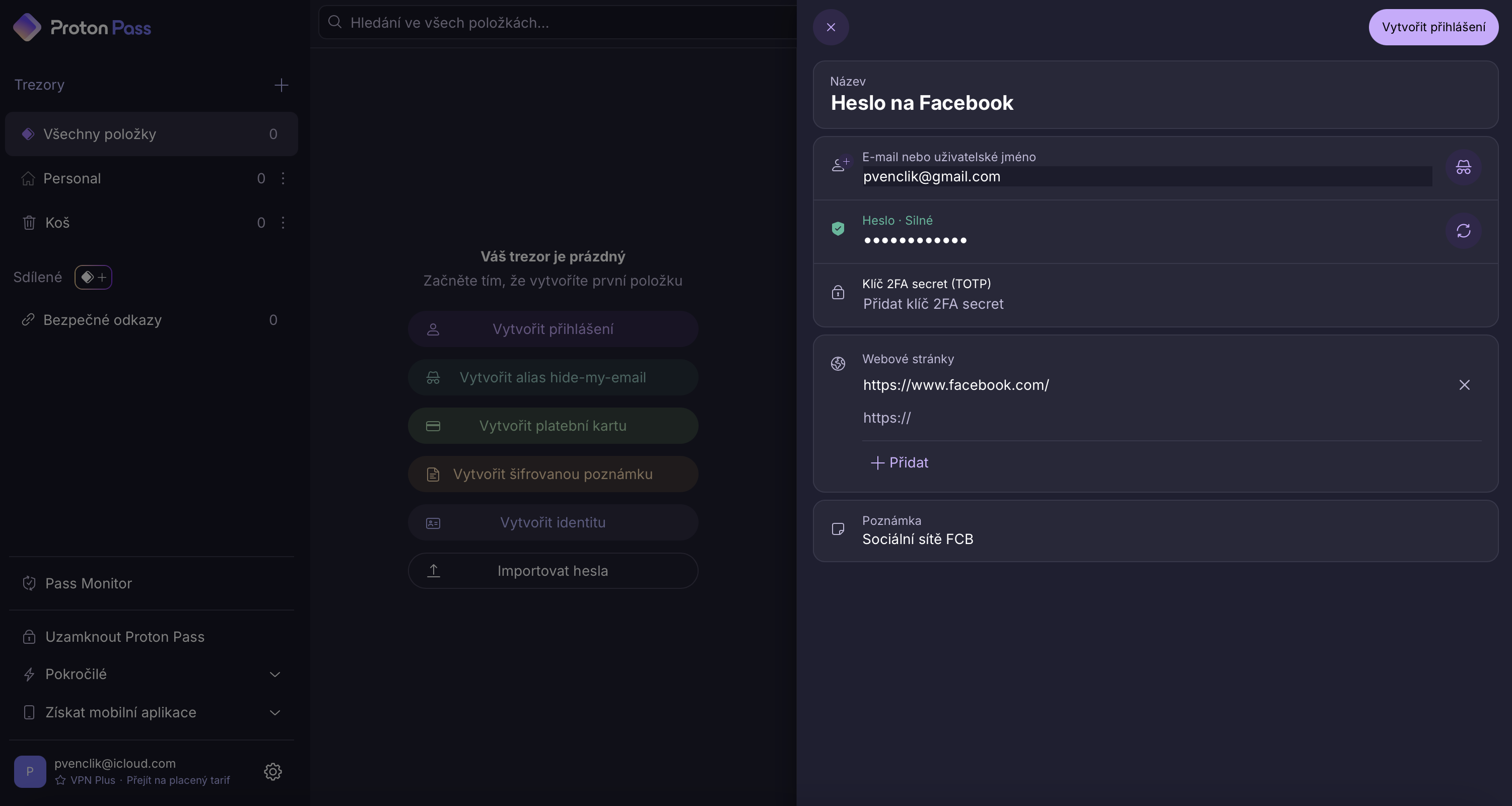Open the Personal vault three-dot menu
The width and height of the screenshot is (1512, 806).
pyautogui.click(x=283, y=178)
